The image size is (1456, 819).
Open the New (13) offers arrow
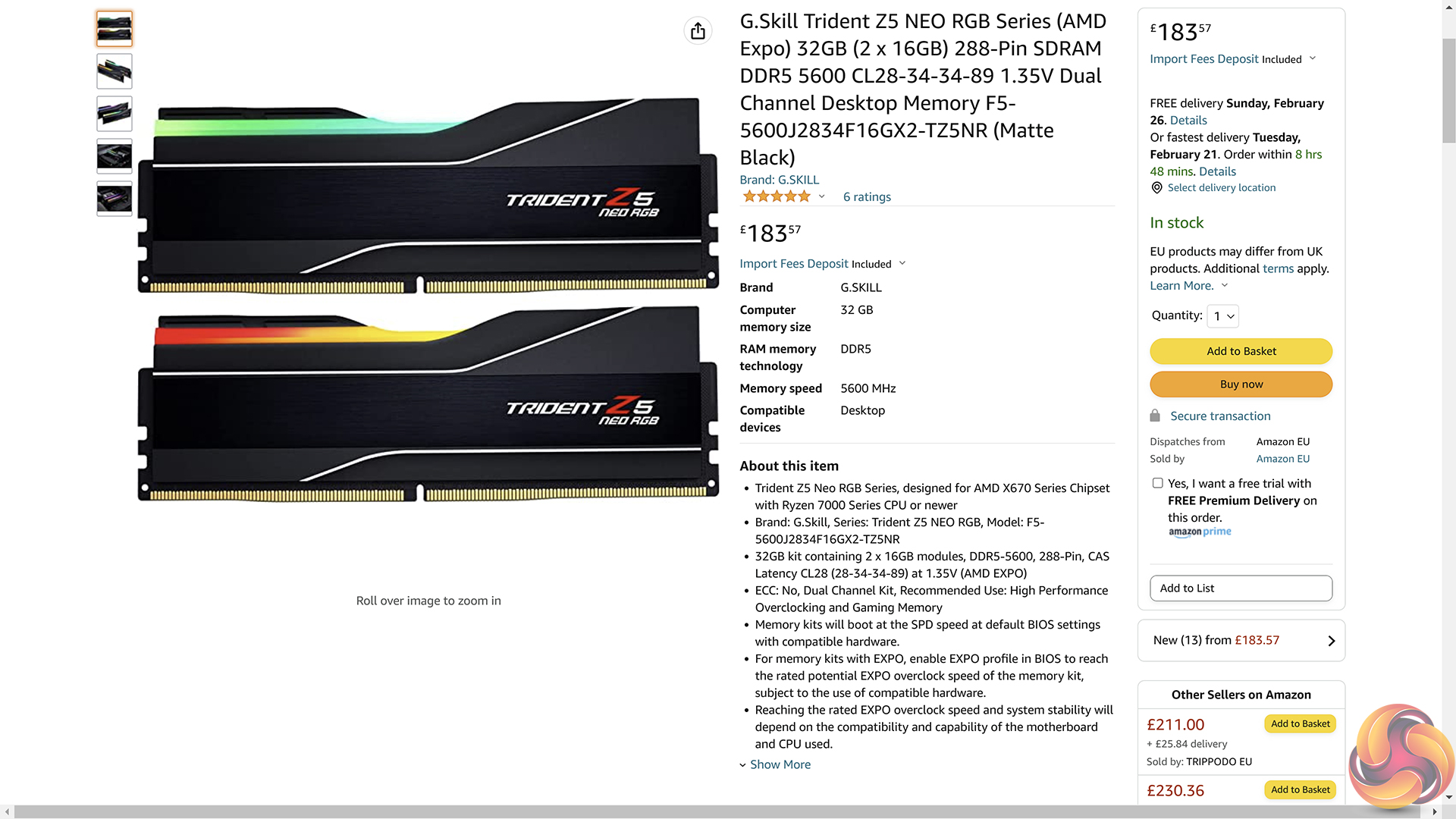click(1332, 641)
